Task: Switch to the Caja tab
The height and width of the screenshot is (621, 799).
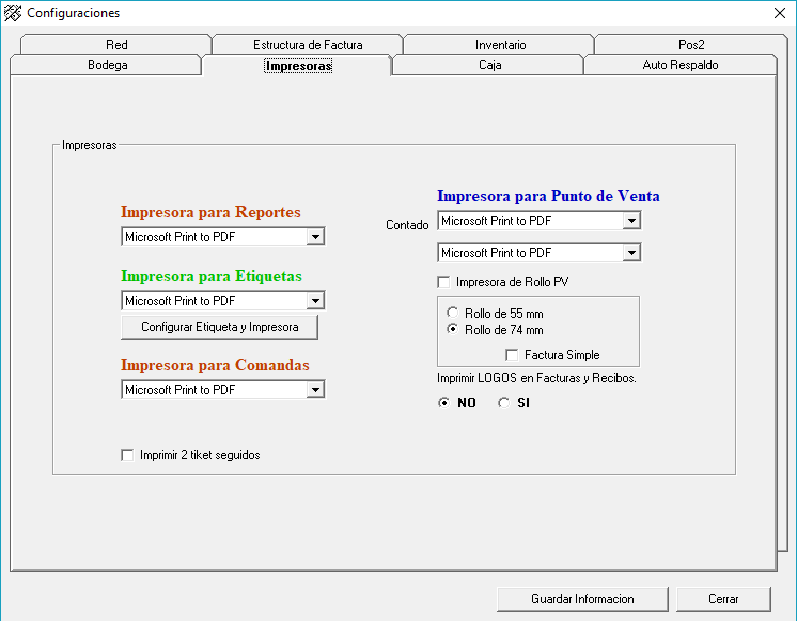Action: (x=490, y=65)
